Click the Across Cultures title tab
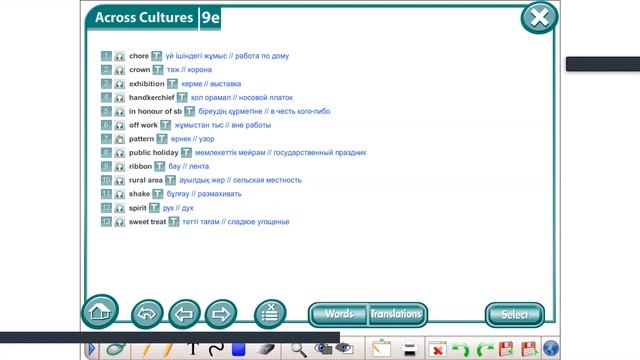 [x=144, y=18]
